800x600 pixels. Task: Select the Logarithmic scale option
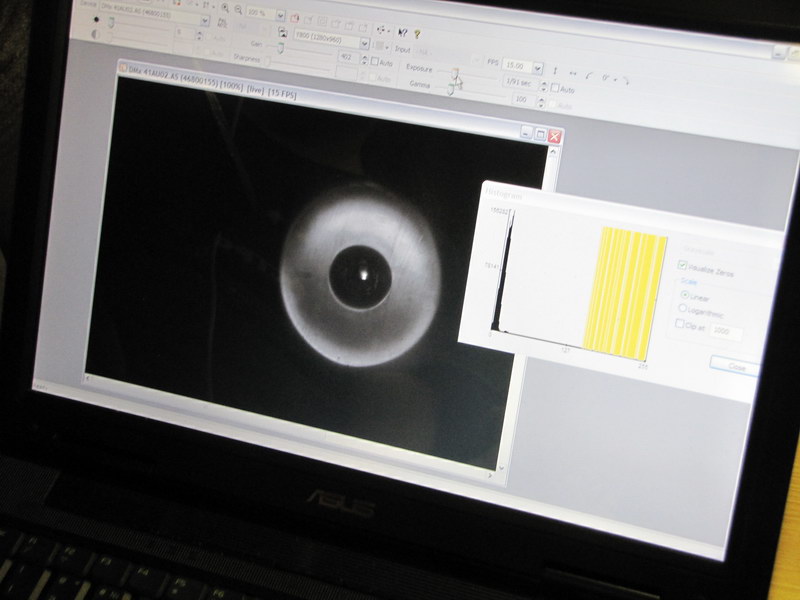683,308
